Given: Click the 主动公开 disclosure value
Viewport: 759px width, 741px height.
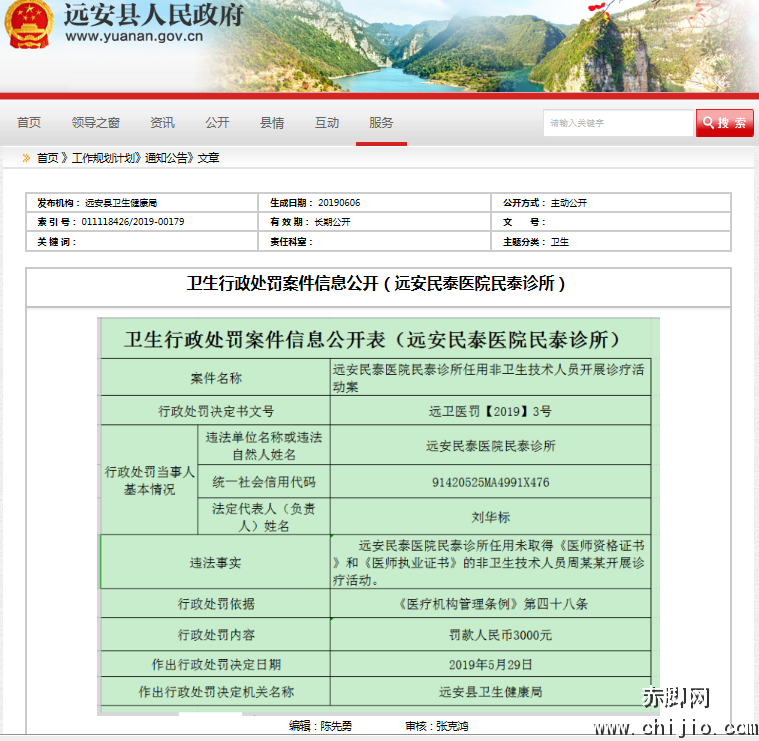Looking at the screenshot, I should (x=568, y=203).
